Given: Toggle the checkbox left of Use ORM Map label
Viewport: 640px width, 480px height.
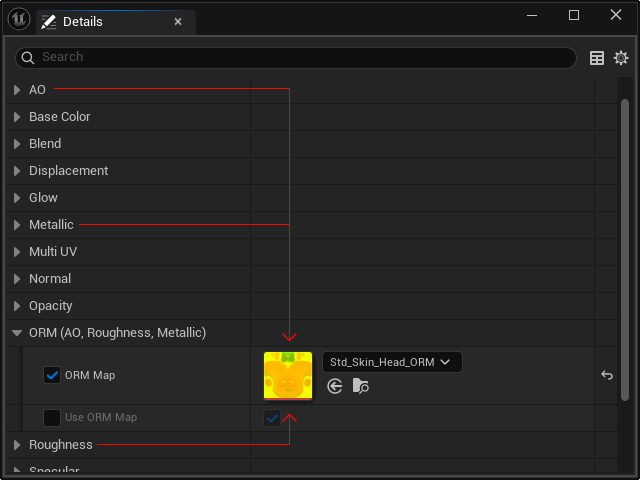Looking at the screenshot, I should (52, 418).
